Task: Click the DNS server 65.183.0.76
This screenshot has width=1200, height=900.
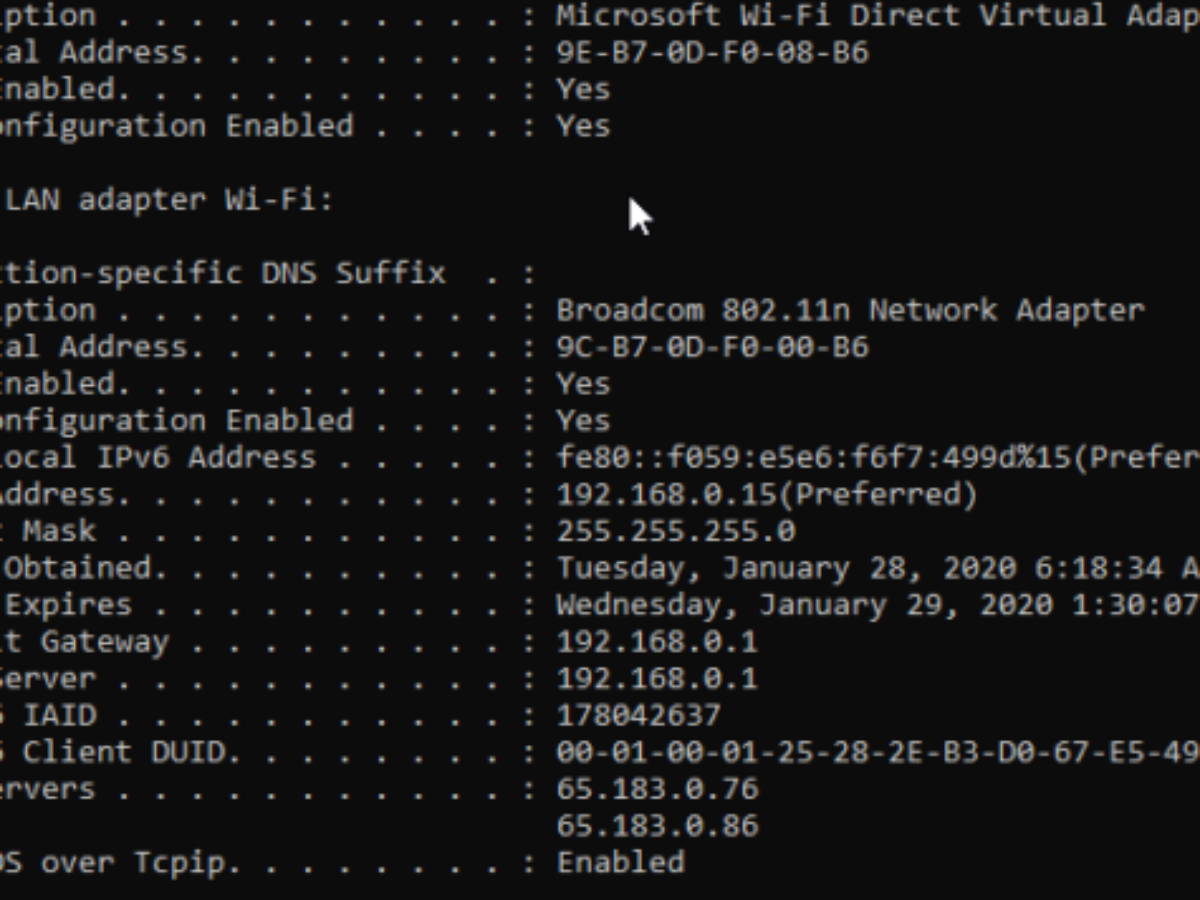Action: (657, 789)
